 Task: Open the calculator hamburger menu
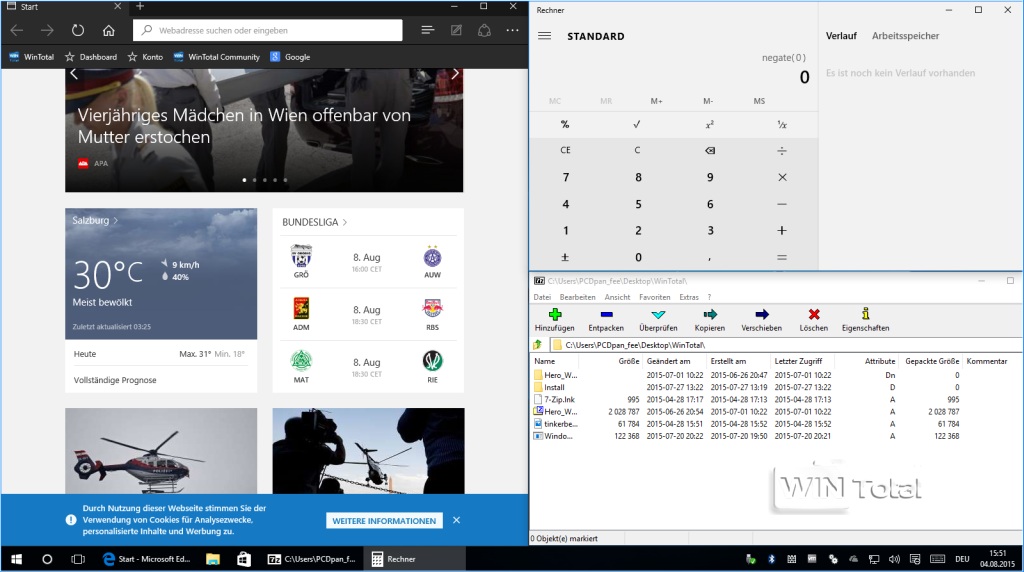point(545,36)
